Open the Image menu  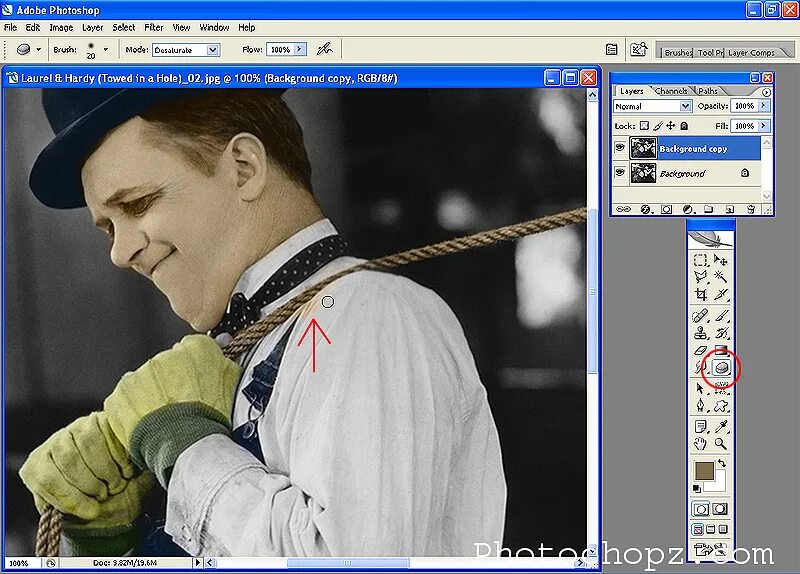click(x=61, y=28)
